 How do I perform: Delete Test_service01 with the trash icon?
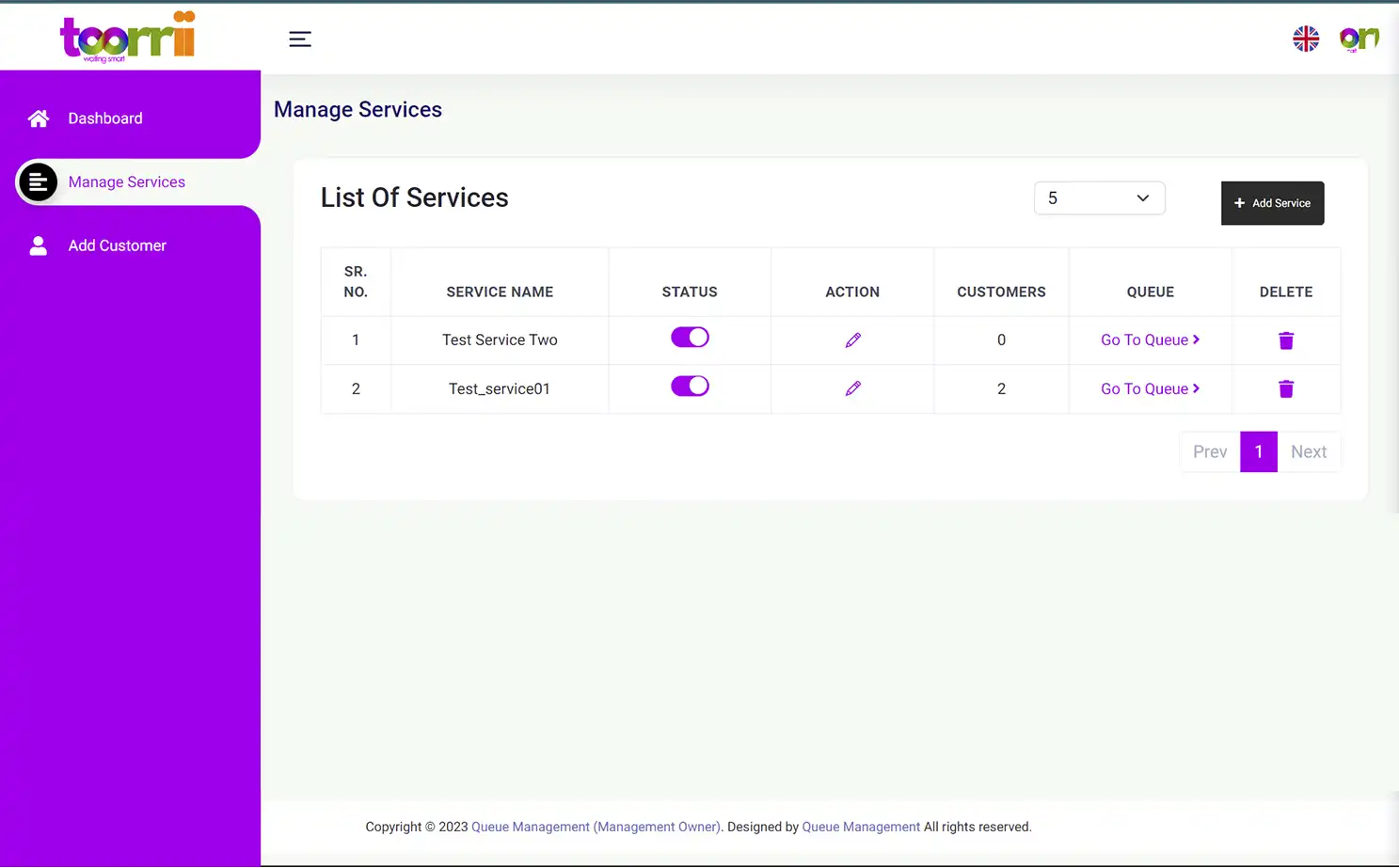[x=1286, y=389]
